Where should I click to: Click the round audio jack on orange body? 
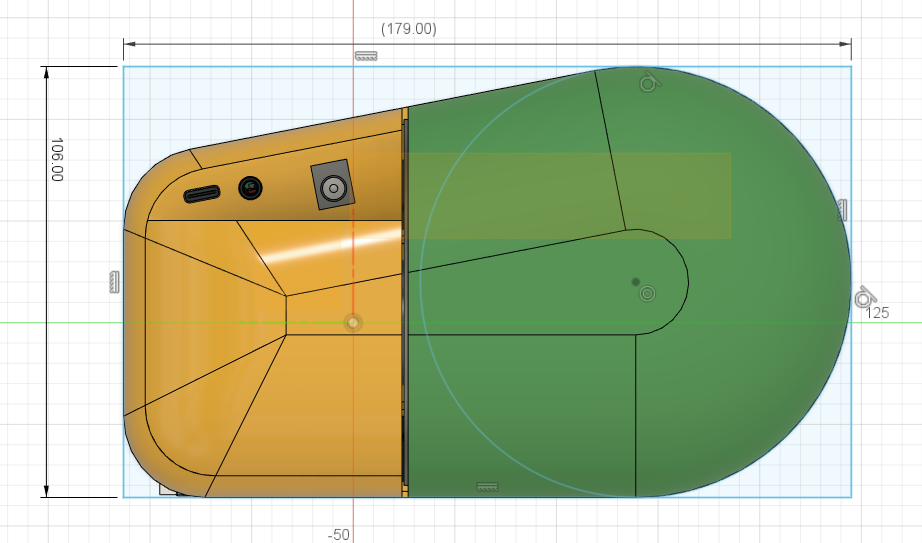(249, 188)
